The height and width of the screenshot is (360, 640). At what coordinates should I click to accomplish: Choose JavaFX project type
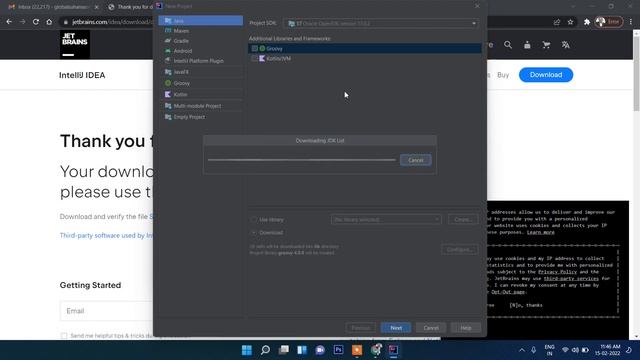point(200,72)
